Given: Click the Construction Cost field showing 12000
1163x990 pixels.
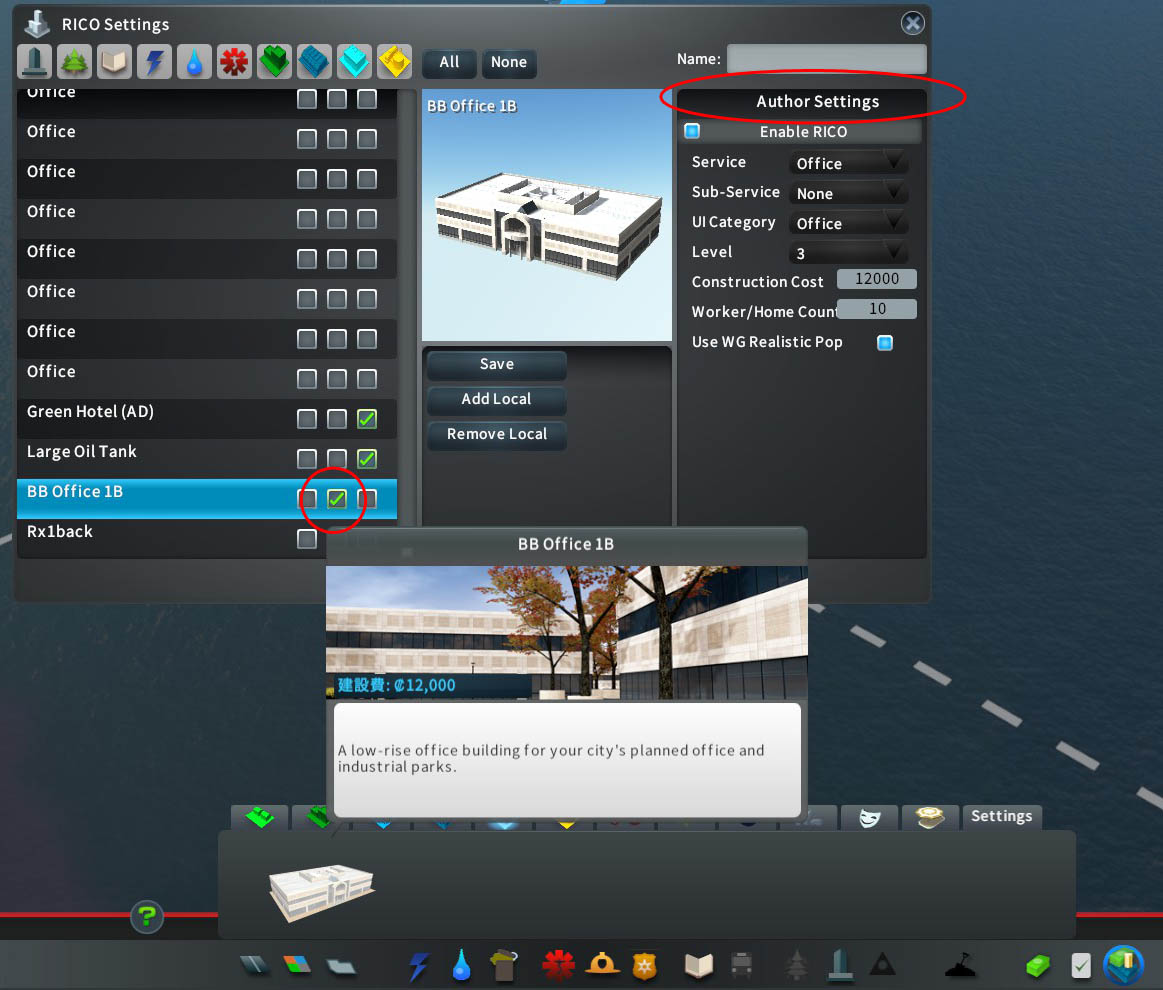Looking at the screenshot, I should (x=877, y=279).
